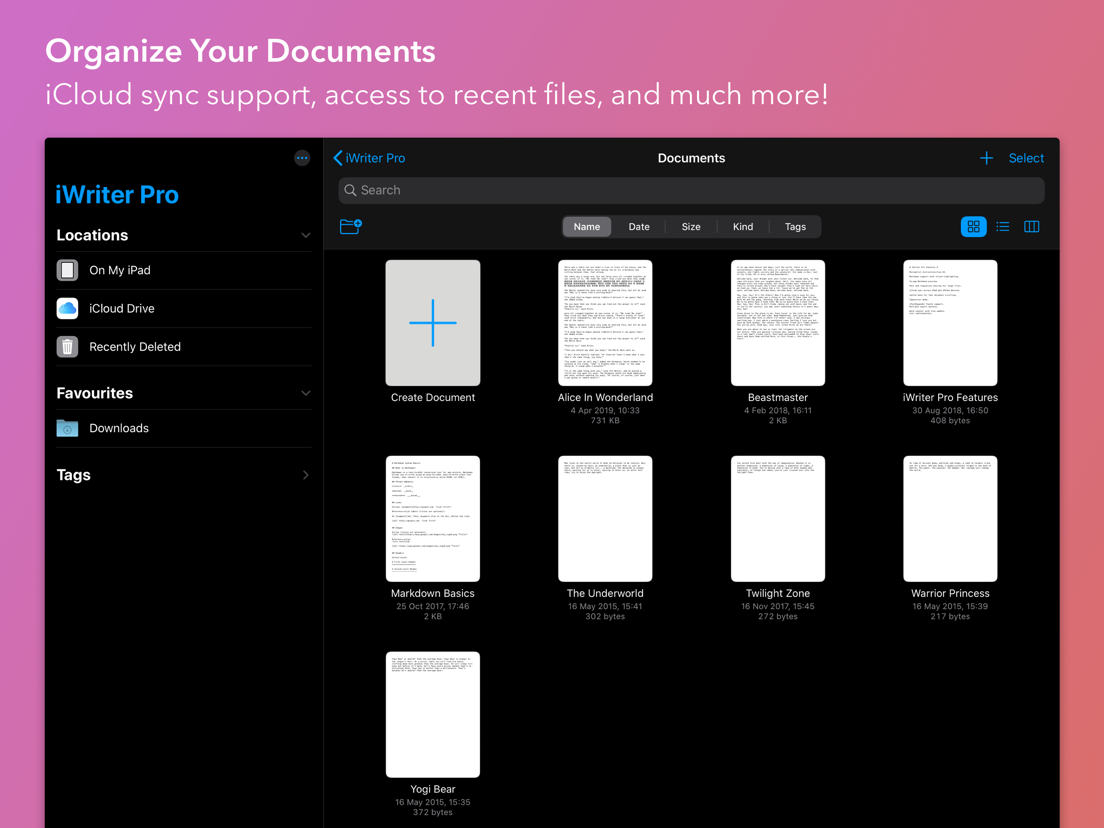Viewport: 1104px width, 828px height.
Task: Sort documents by Name
Action: point(586,227)
